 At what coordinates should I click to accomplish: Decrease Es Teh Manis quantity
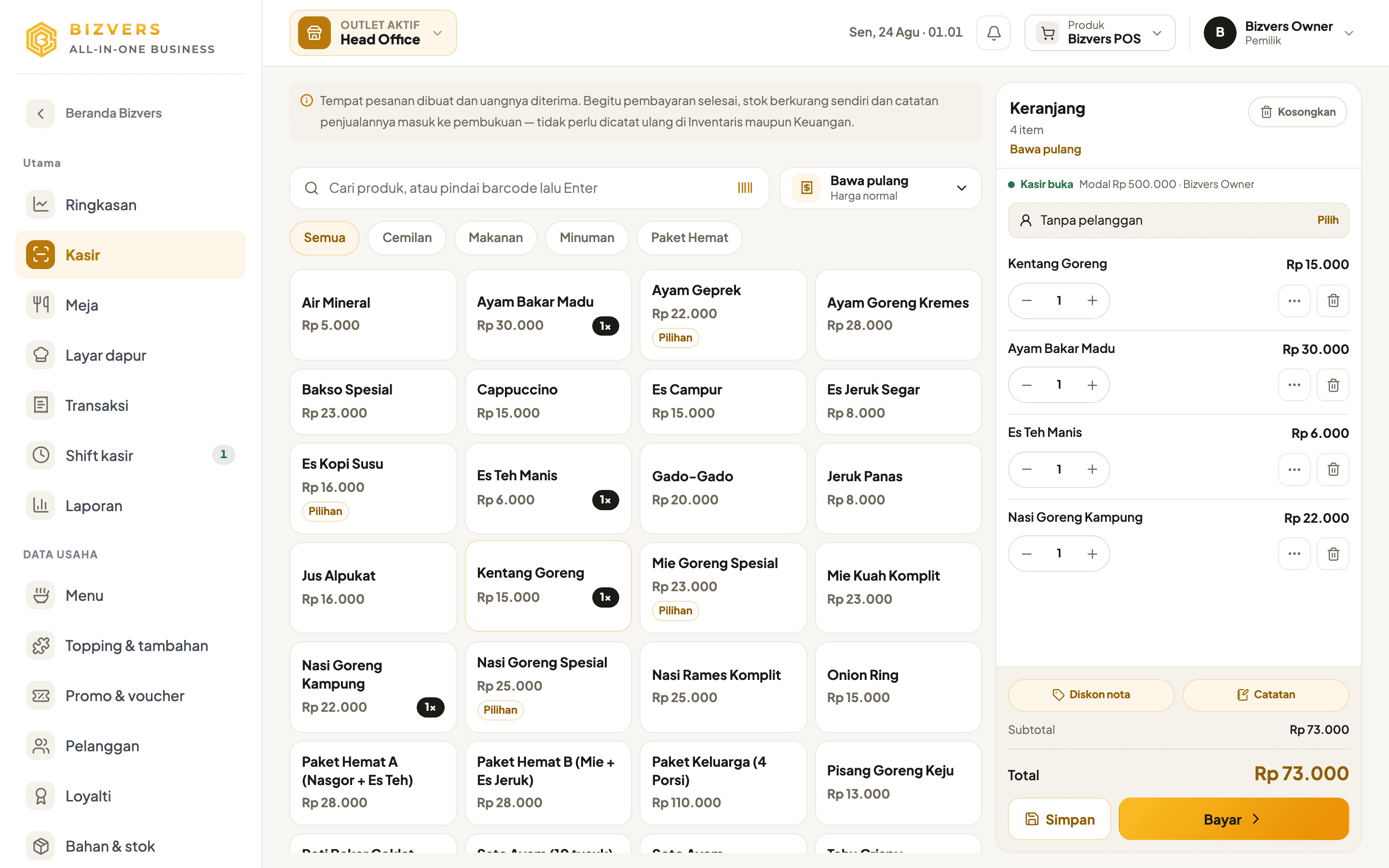1027,470
